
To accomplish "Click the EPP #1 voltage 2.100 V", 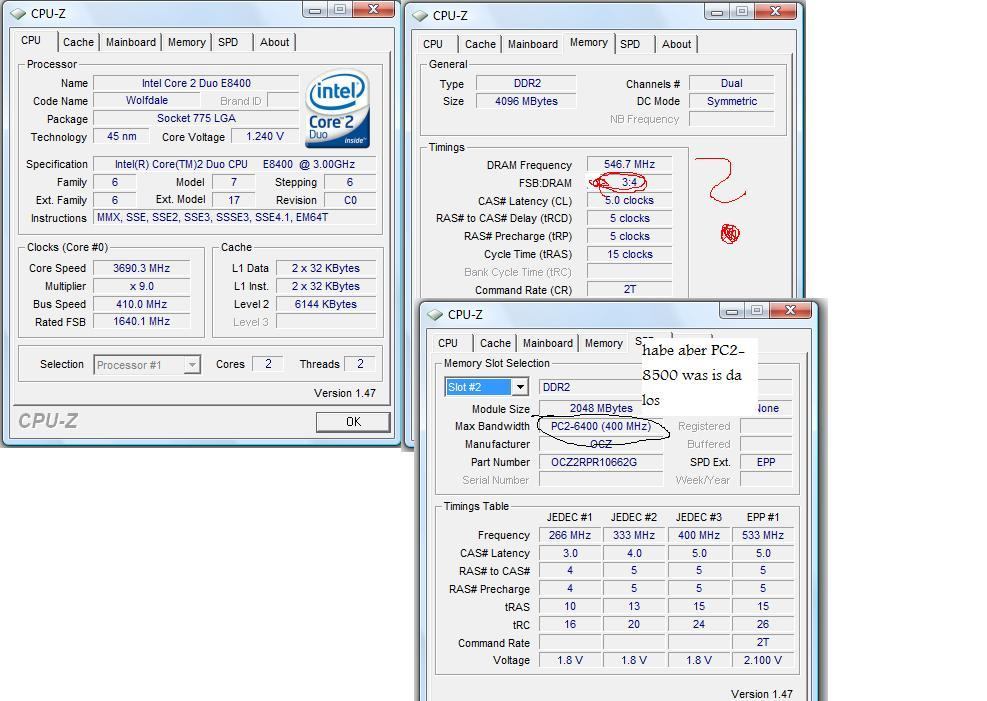I will click(x=763, y=660).
